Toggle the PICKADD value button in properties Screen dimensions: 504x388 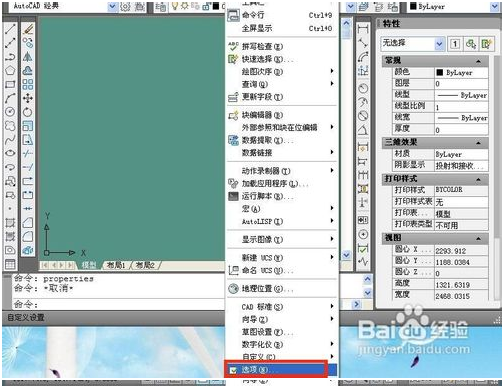coord(455,44)
